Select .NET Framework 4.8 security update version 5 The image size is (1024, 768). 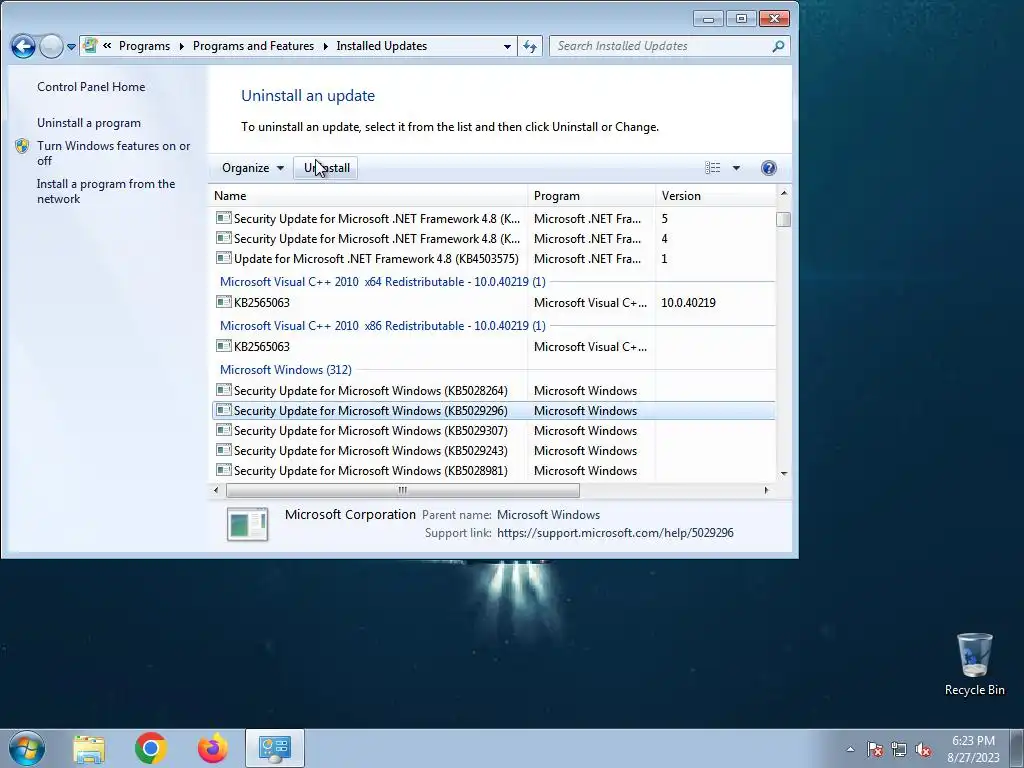pyautogui.click(x=494, y=219)
